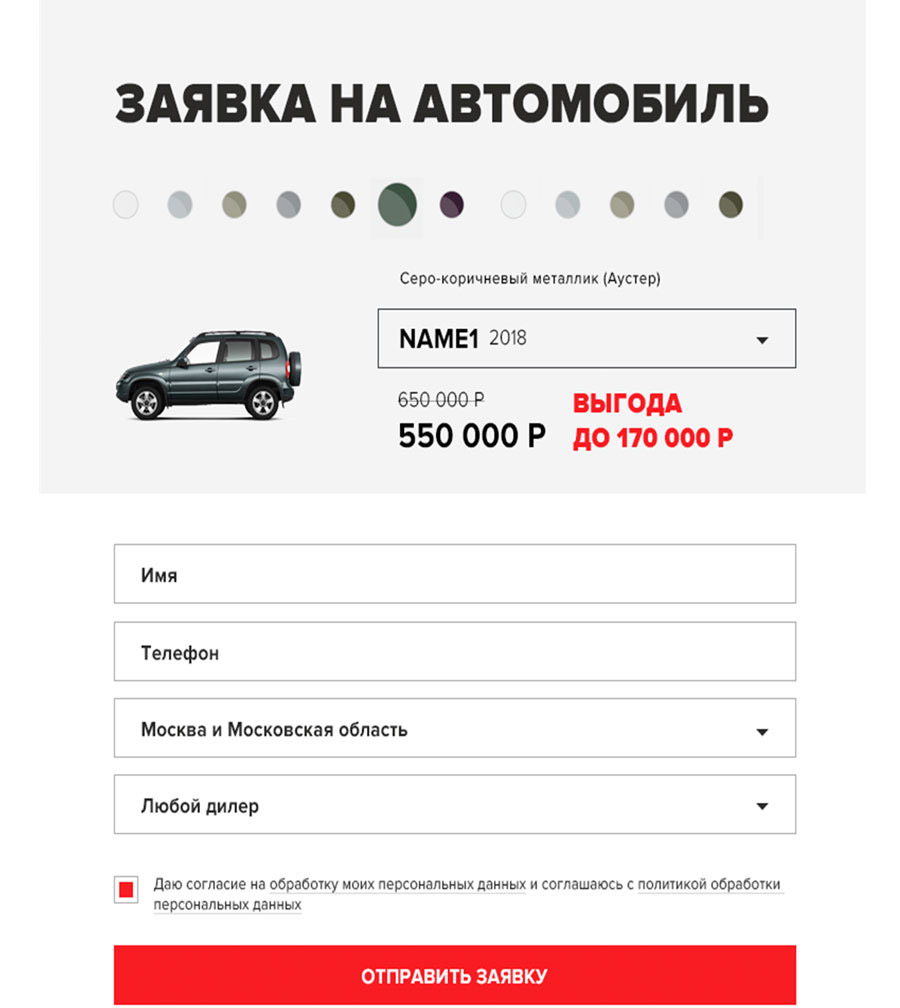This screenshot has width=900, height=1008.
Task: Select the first white color swatch
Action: [125, 205]
